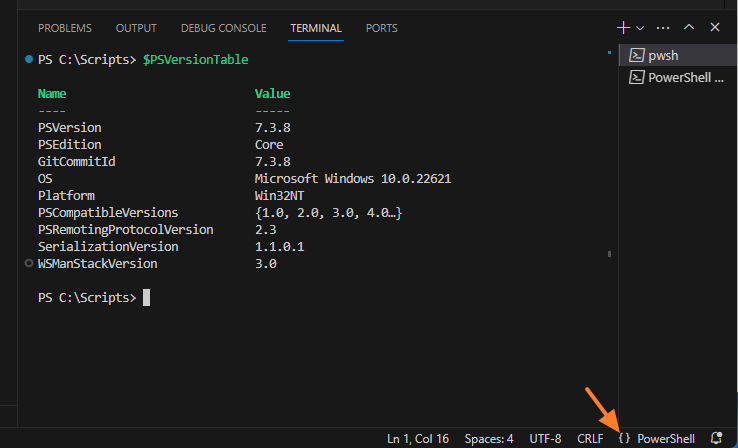Click the $PSVersionTable command text

pos(195,60)
